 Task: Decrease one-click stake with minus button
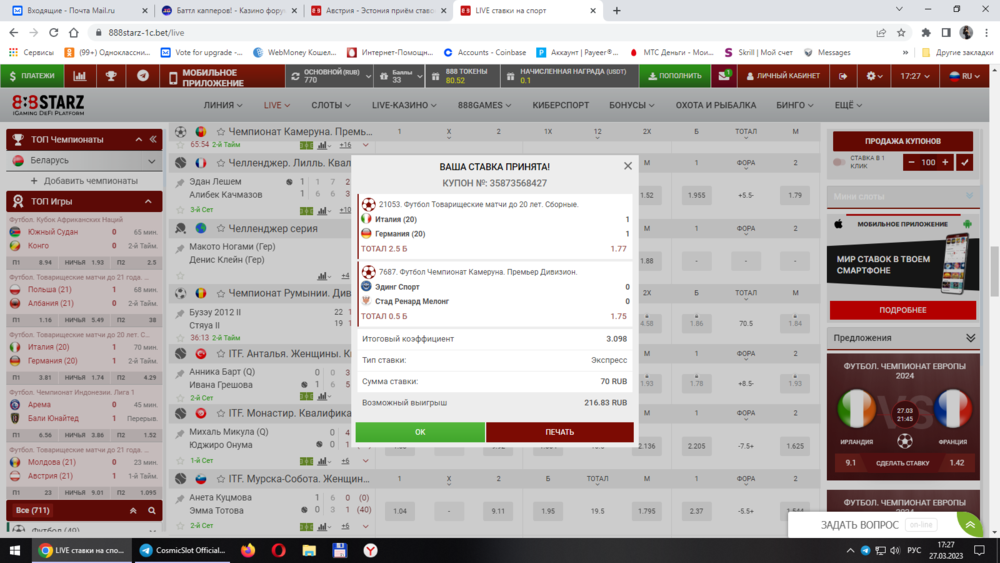[x=911, y=163]
